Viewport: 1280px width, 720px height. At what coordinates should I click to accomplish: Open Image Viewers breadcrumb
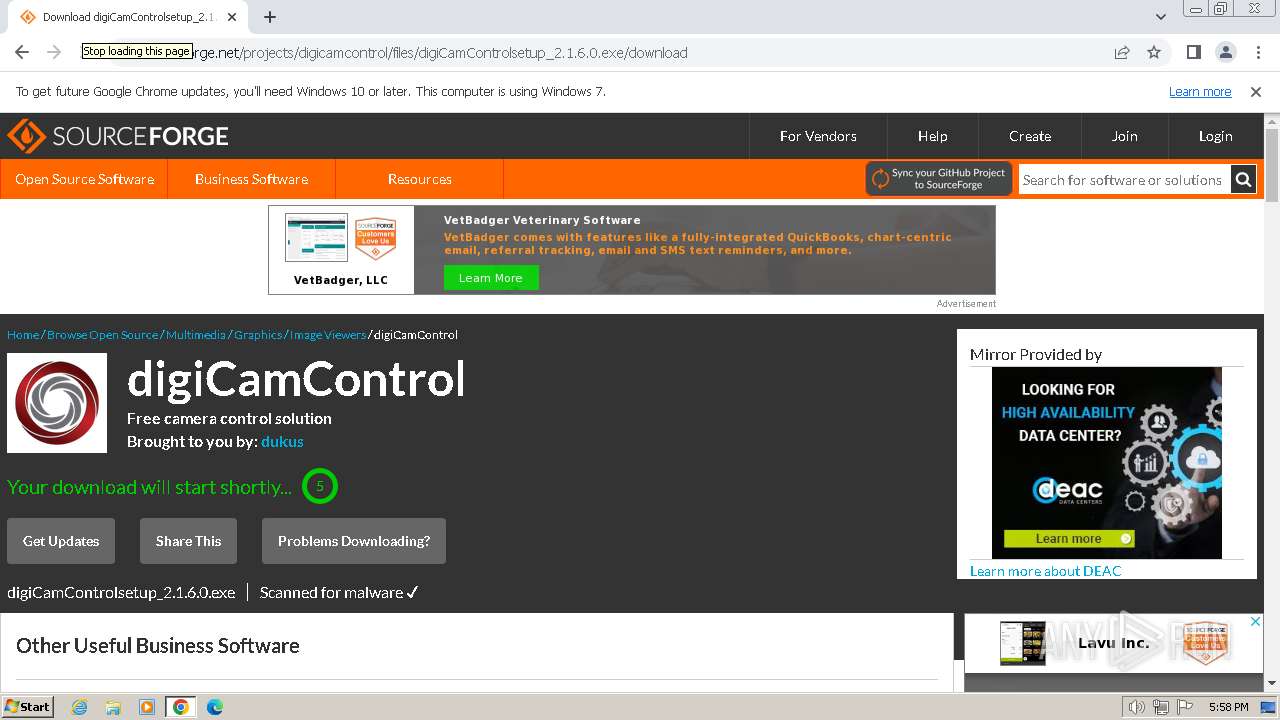click(328, 334)
